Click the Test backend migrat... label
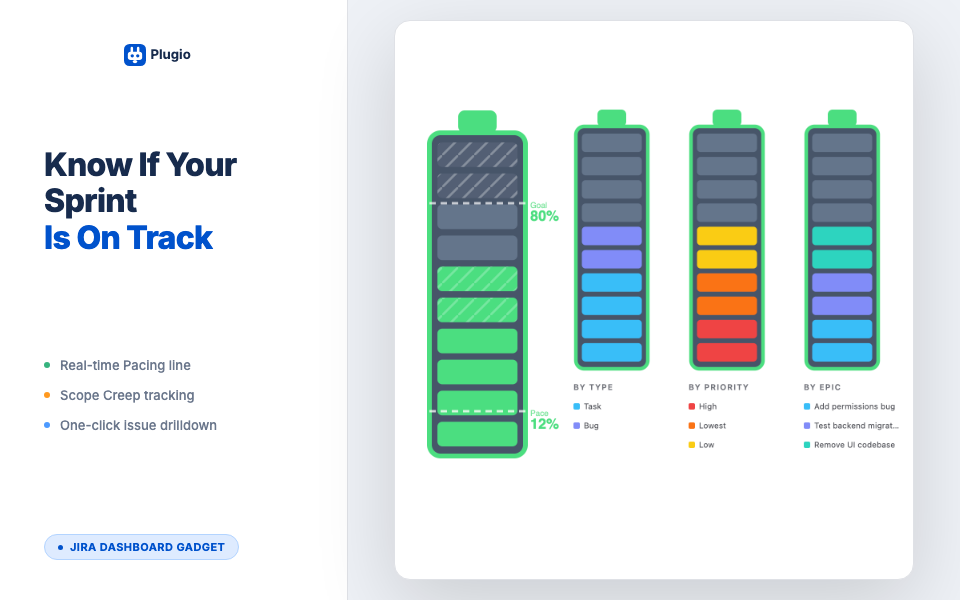Screen dimensions: 960x600 (x=857, y=426)
